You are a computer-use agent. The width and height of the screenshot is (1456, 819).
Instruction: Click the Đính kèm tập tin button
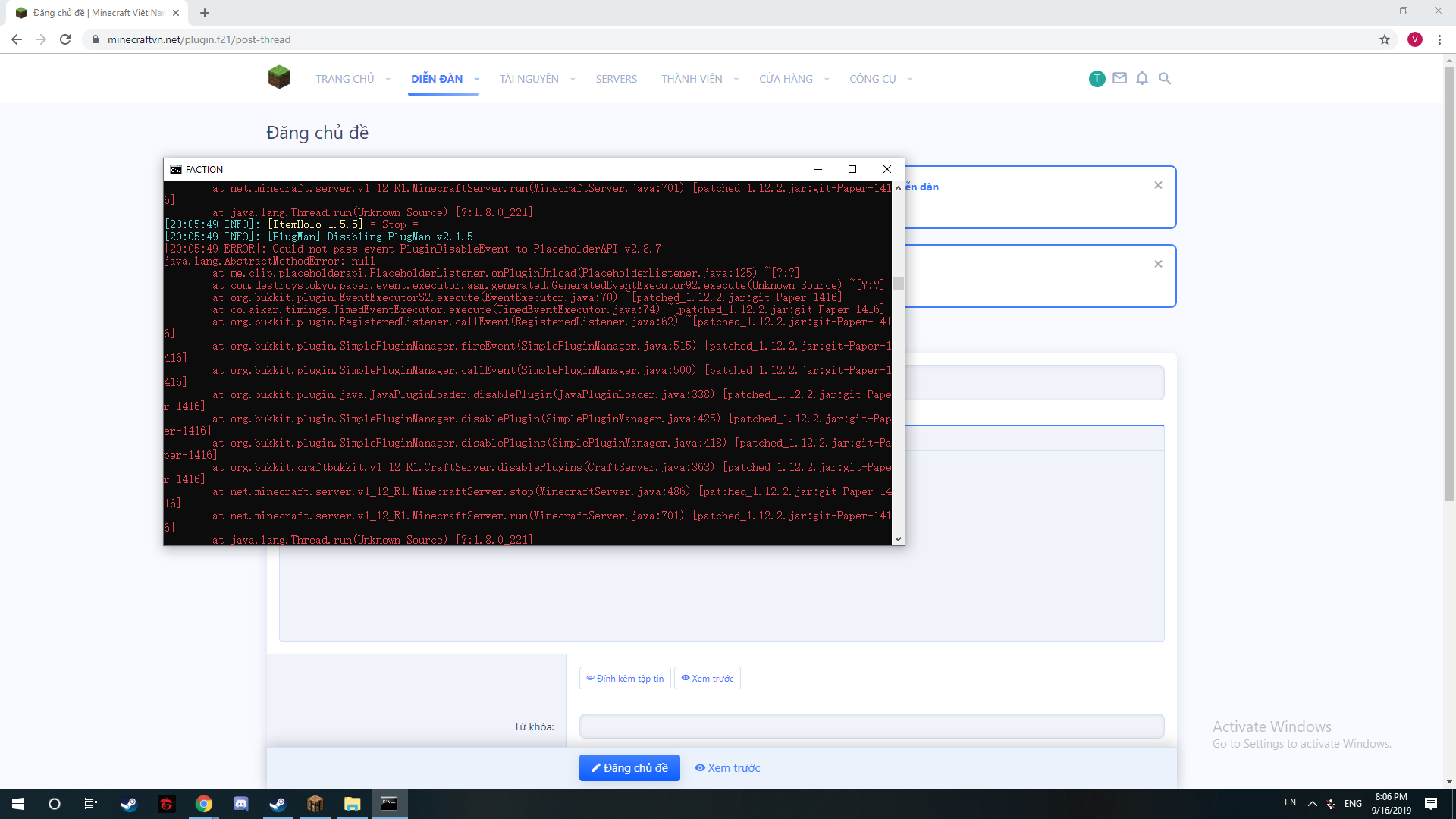pos(625,678)
